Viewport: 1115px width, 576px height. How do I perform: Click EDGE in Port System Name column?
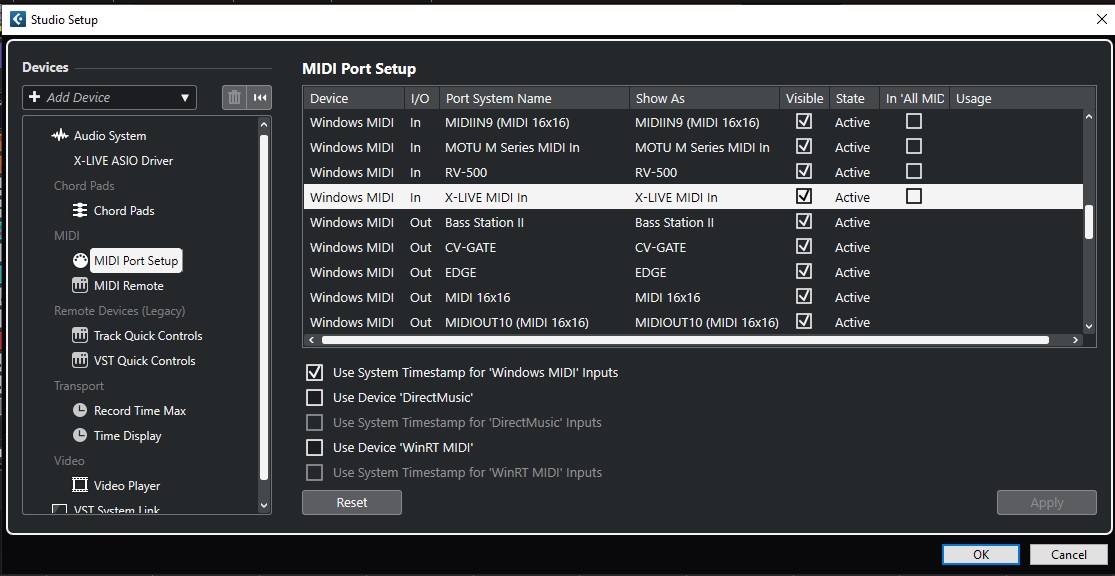[461, 272]
